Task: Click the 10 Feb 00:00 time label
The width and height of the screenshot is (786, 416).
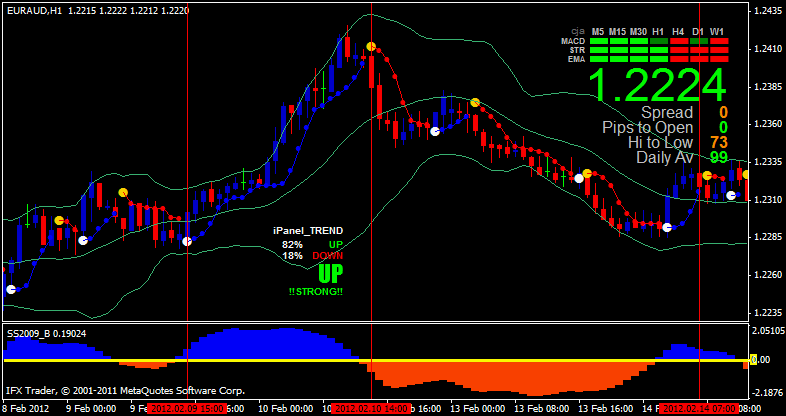Action: tap(287, 408)
